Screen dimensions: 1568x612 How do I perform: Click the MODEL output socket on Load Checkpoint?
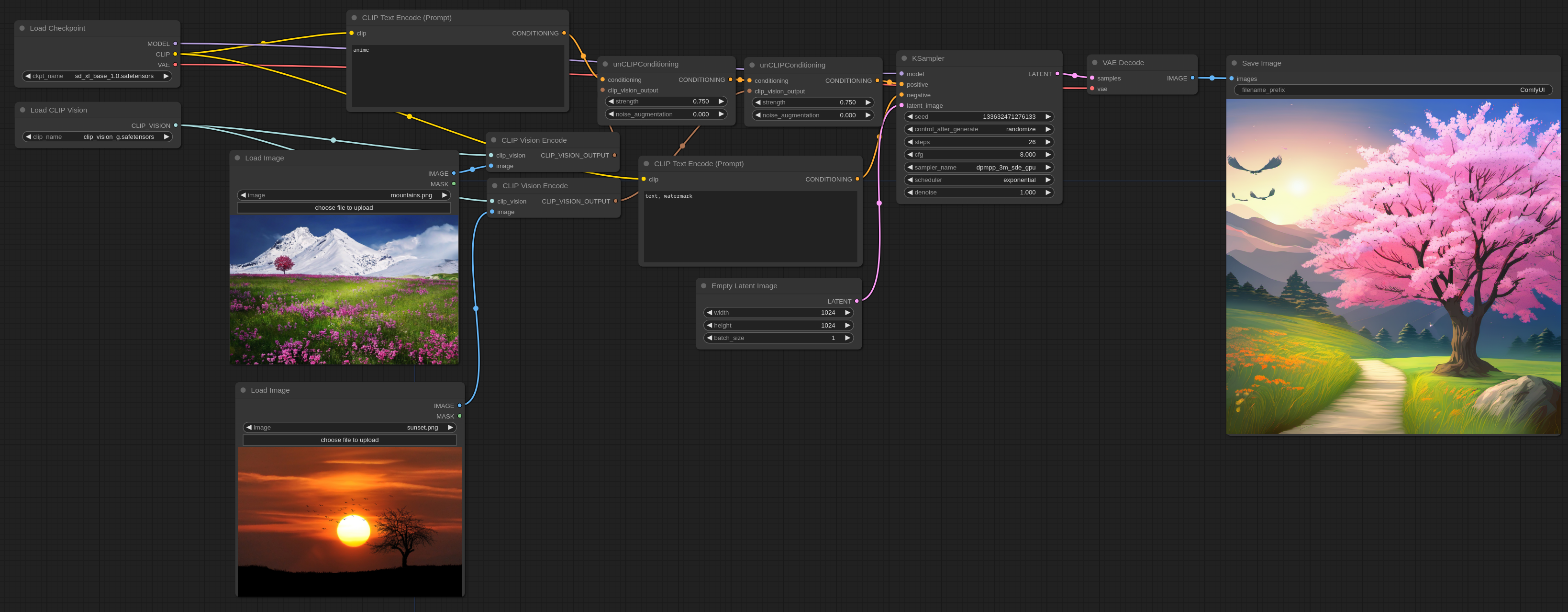(175, 44)
